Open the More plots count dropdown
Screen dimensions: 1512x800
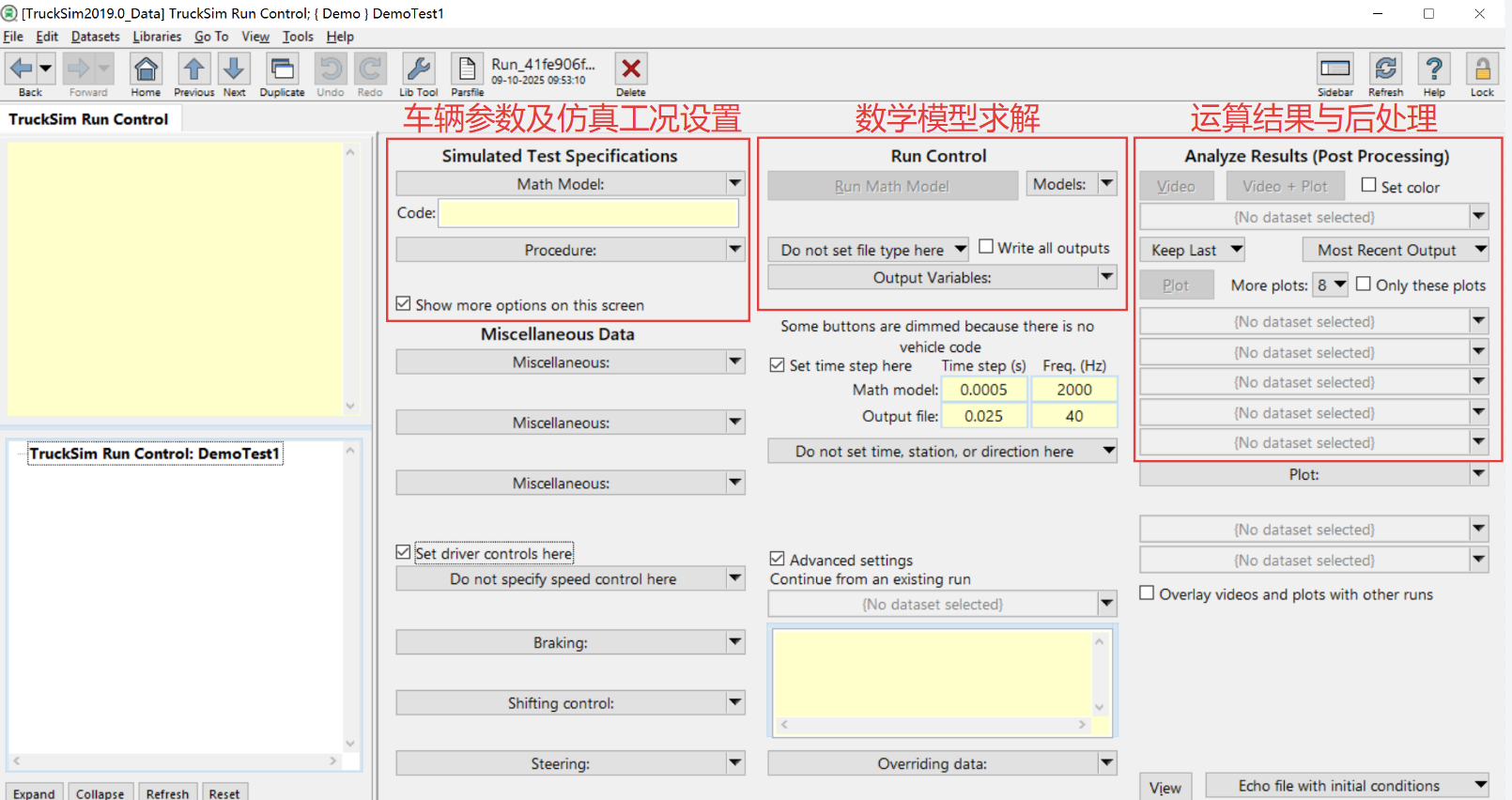[x=1331, y=285]
